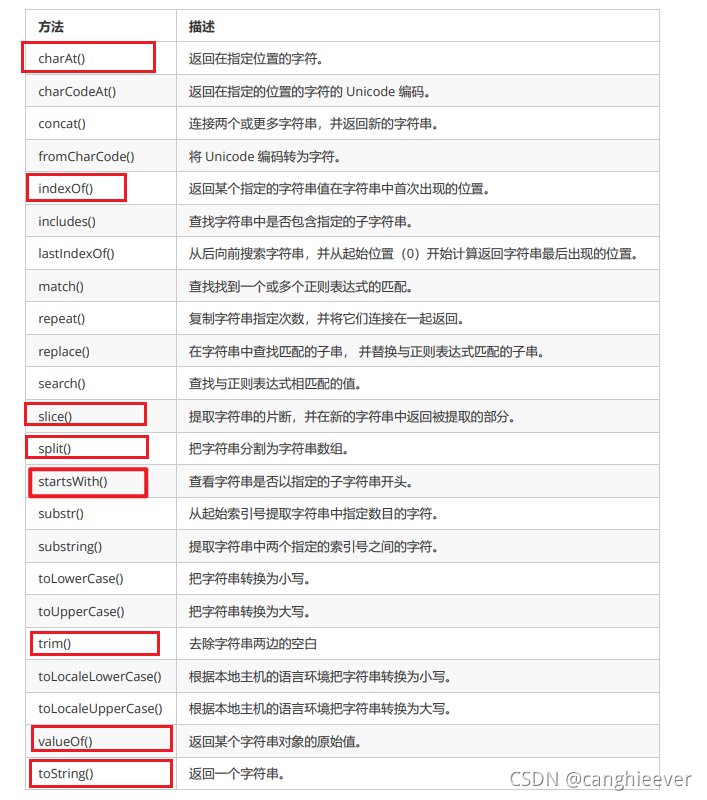The width and height of the screenshot is (707, 800).
Task: Click description 返回在指定位置的字符
Action: coord(256,59)
